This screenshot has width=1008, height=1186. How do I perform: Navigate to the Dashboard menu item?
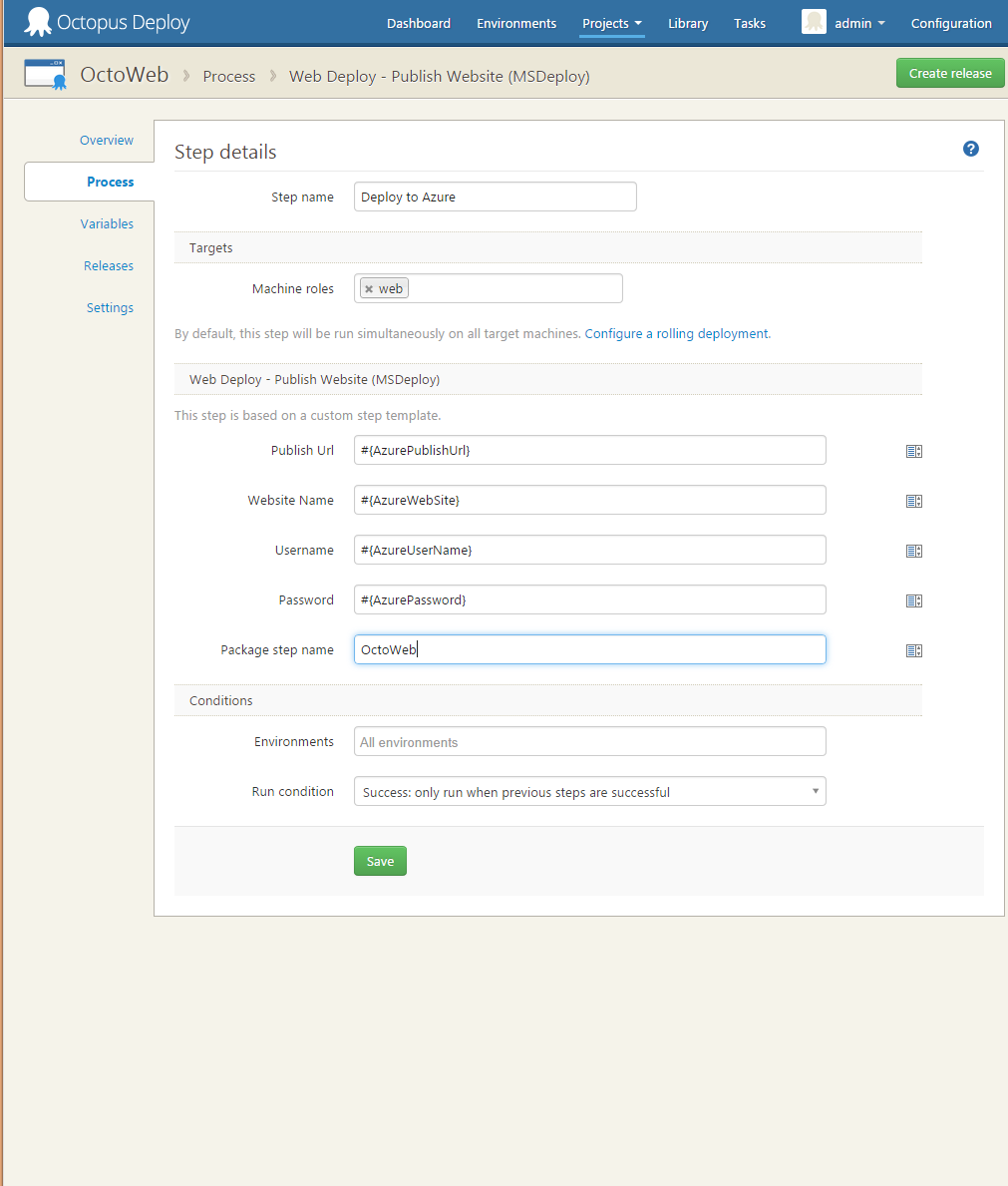pos(418,23)
